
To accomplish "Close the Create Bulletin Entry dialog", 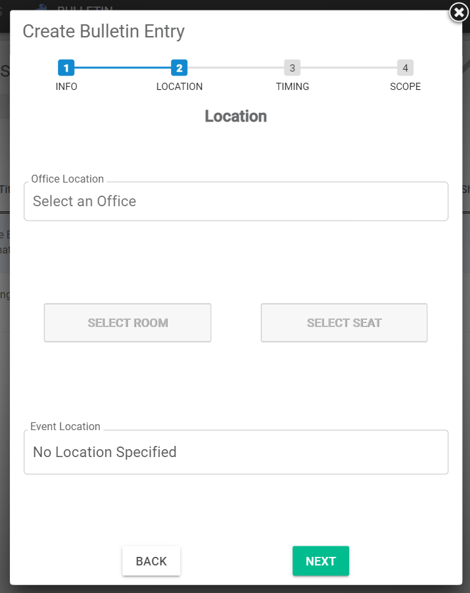I will tap(459, 12).
